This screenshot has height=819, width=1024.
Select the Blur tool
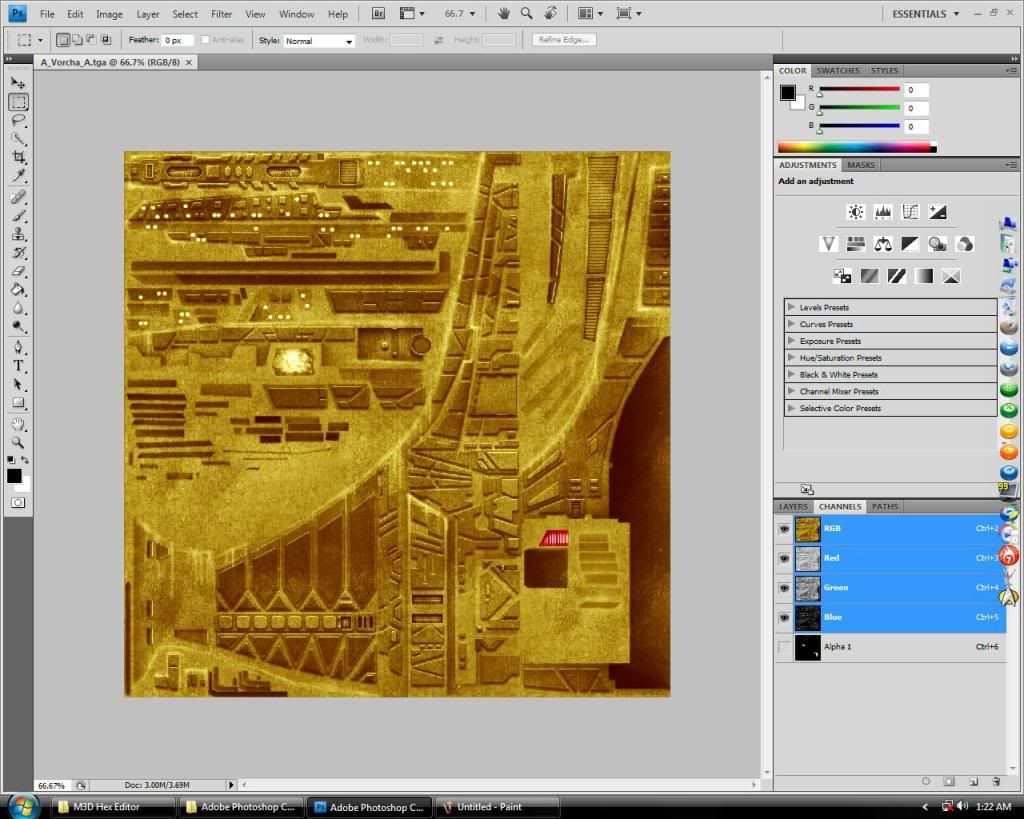(x=18, y=308)
